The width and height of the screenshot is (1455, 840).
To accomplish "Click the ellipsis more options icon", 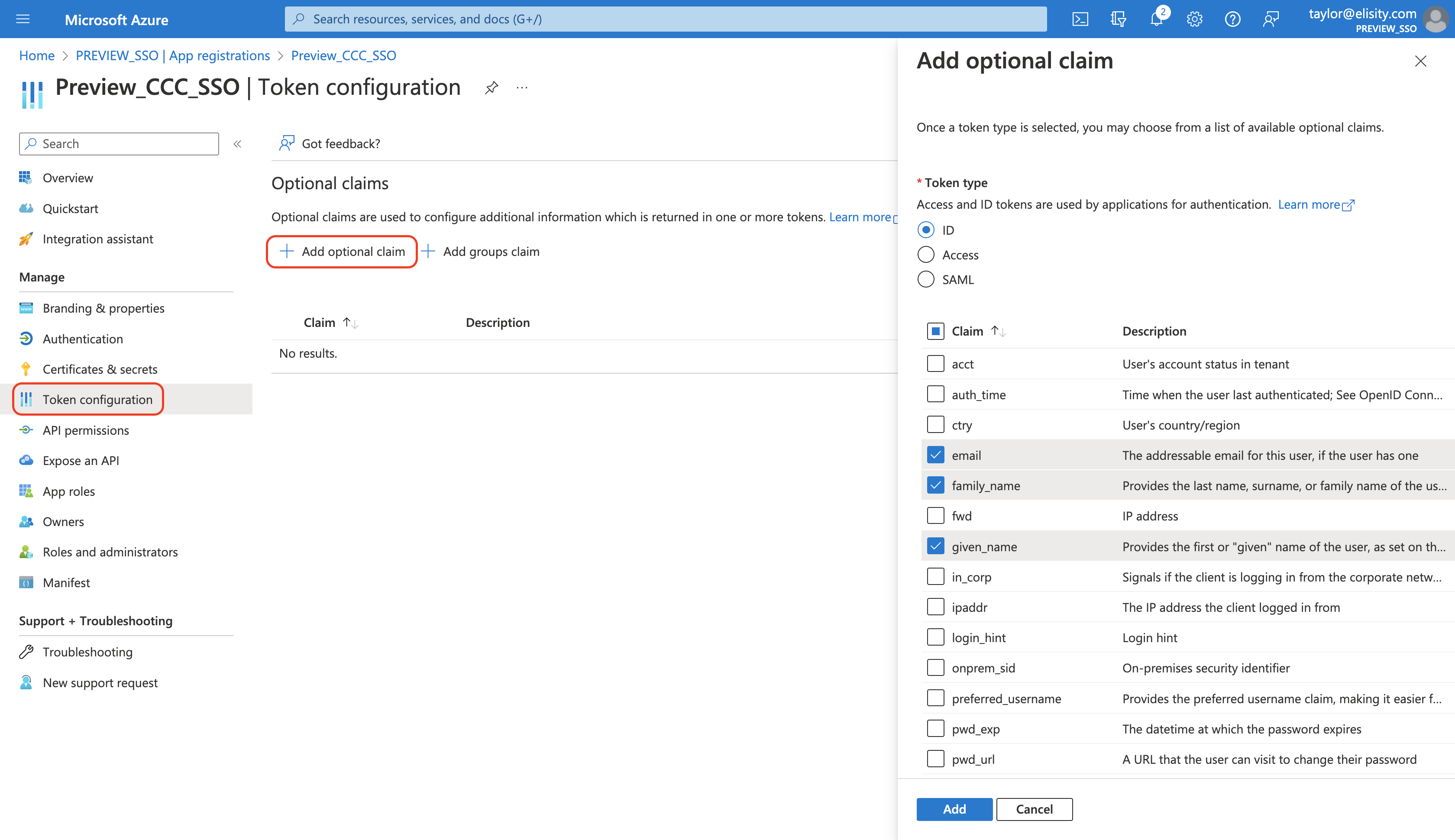I will 522,88.
